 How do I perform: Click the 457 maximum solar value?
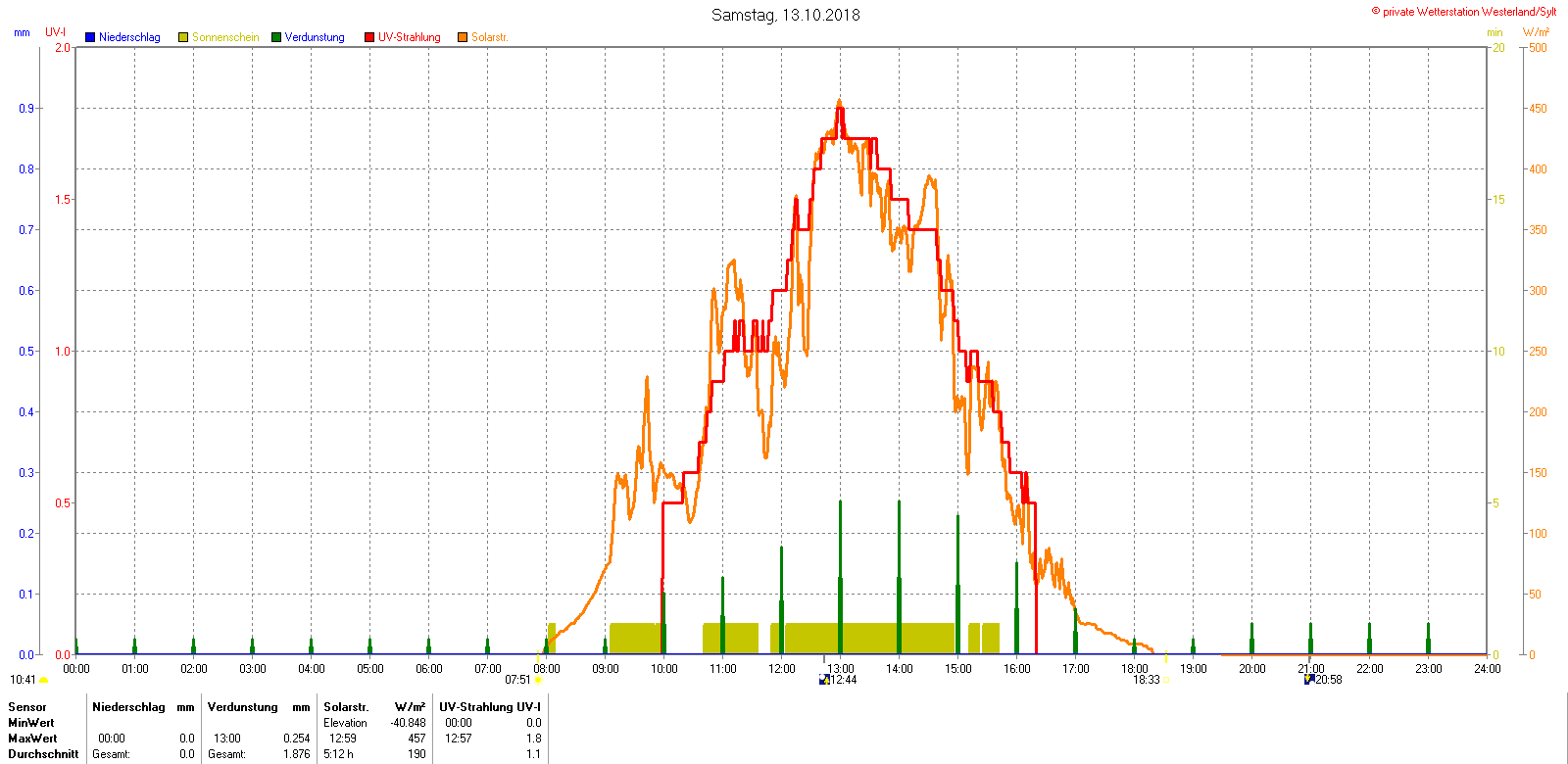(417, 739)
